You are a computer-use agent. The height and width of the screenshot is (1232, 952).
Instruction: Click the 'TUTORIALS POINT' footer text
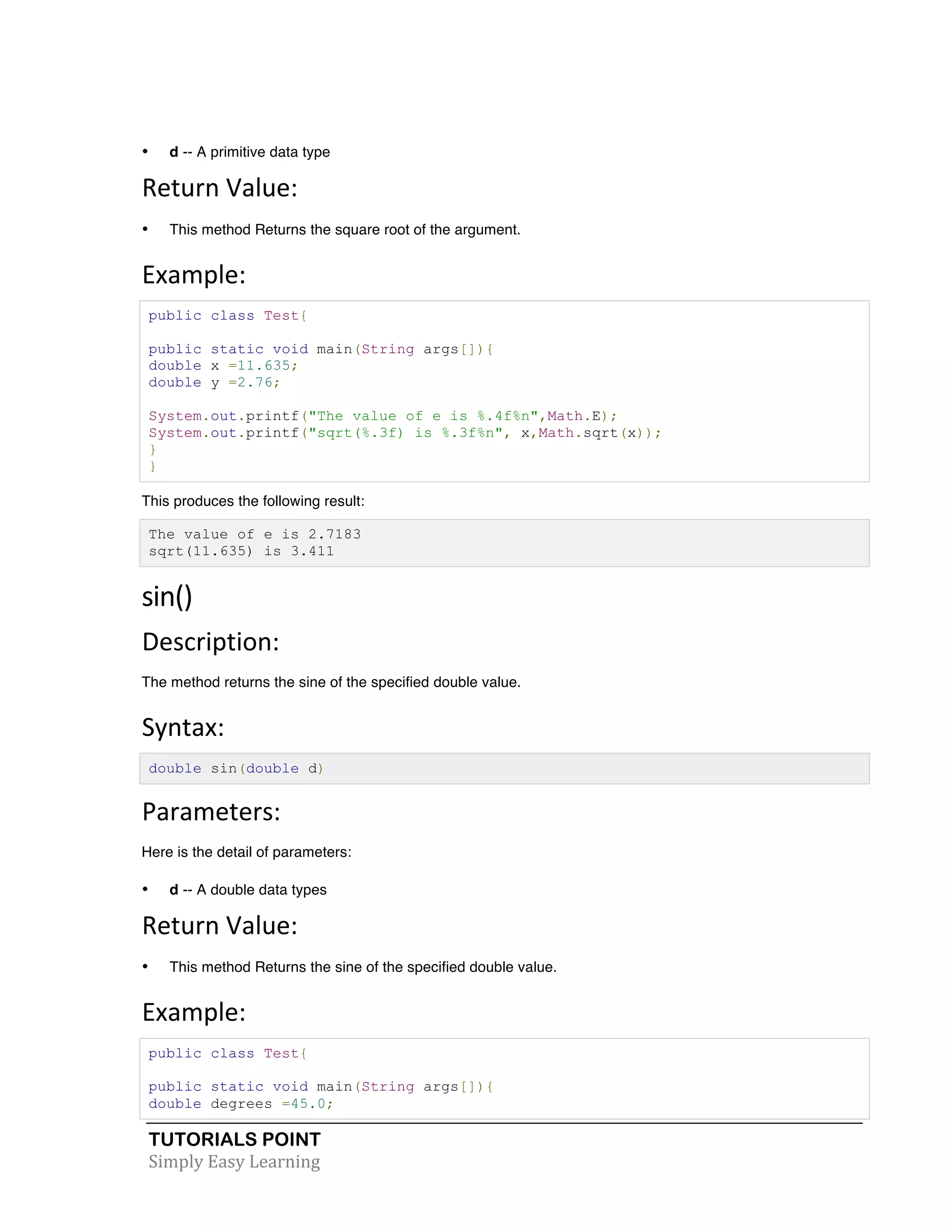[235, 1139]
